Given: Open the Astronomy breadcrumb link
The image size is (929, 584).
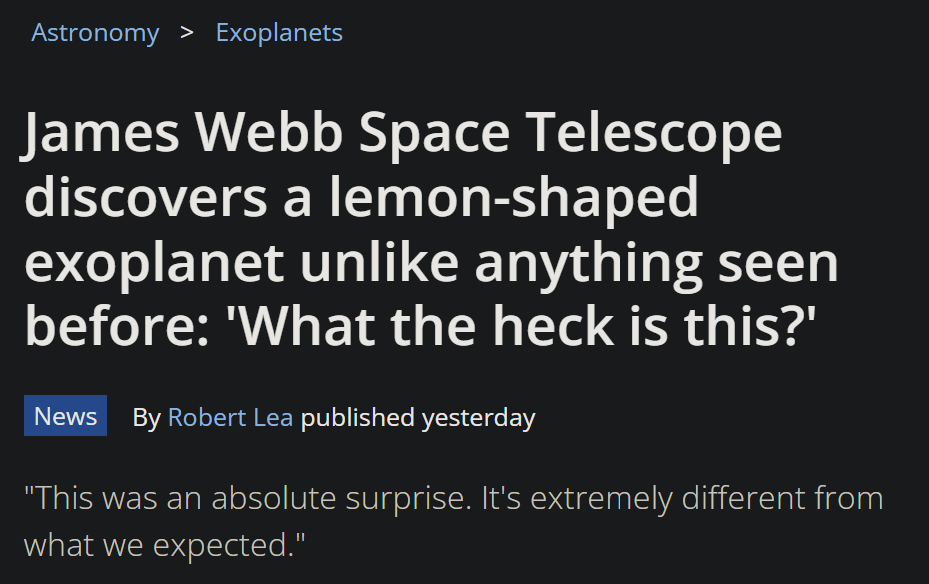Looking at the screenshot, I should tap(95, 33).
